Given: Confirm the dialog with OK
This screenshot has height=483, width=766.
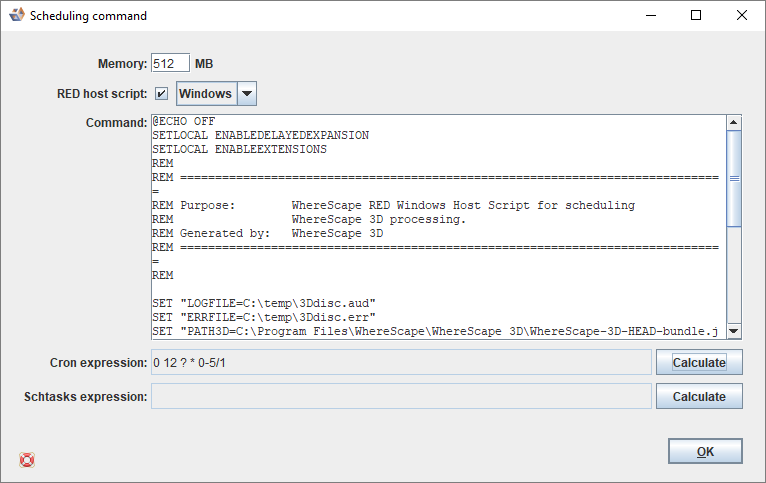Looking at the screenshot, I should [x=705, y=452].
